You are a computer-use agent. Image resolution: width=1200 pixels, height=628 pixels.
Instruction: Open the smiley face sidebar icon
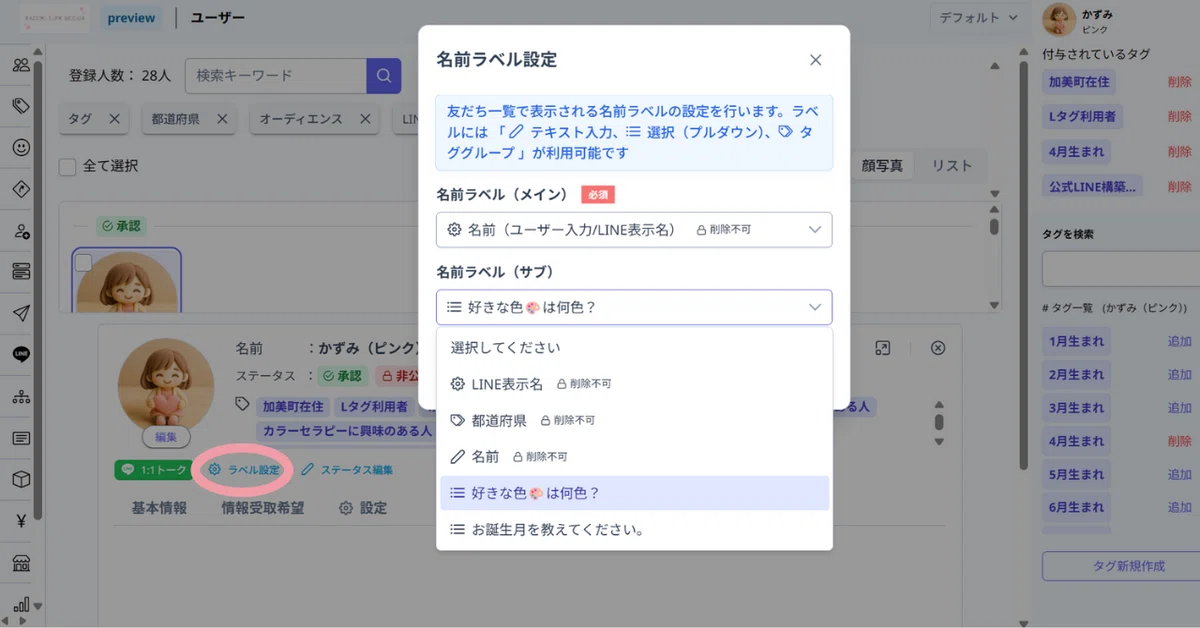20,147
